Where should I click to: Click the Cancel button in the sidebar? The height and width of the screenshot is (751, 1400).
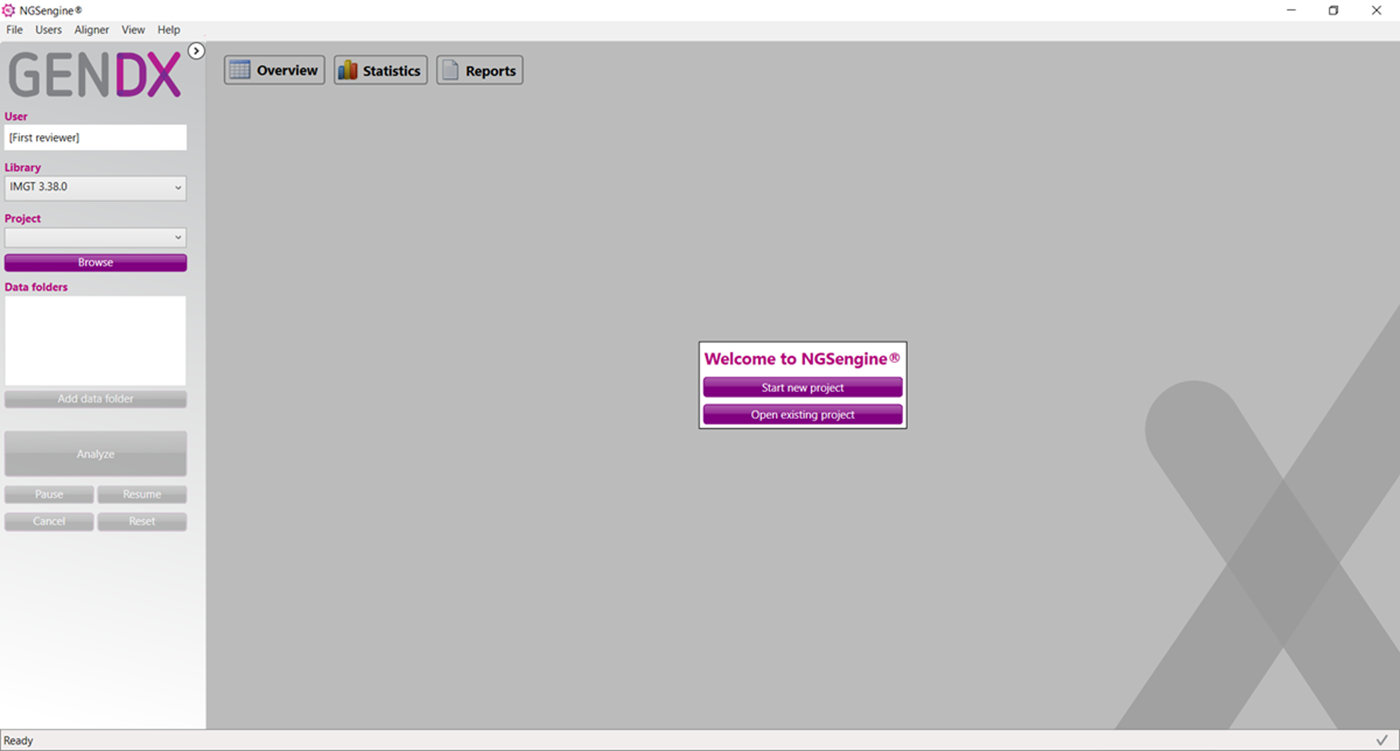48,521
